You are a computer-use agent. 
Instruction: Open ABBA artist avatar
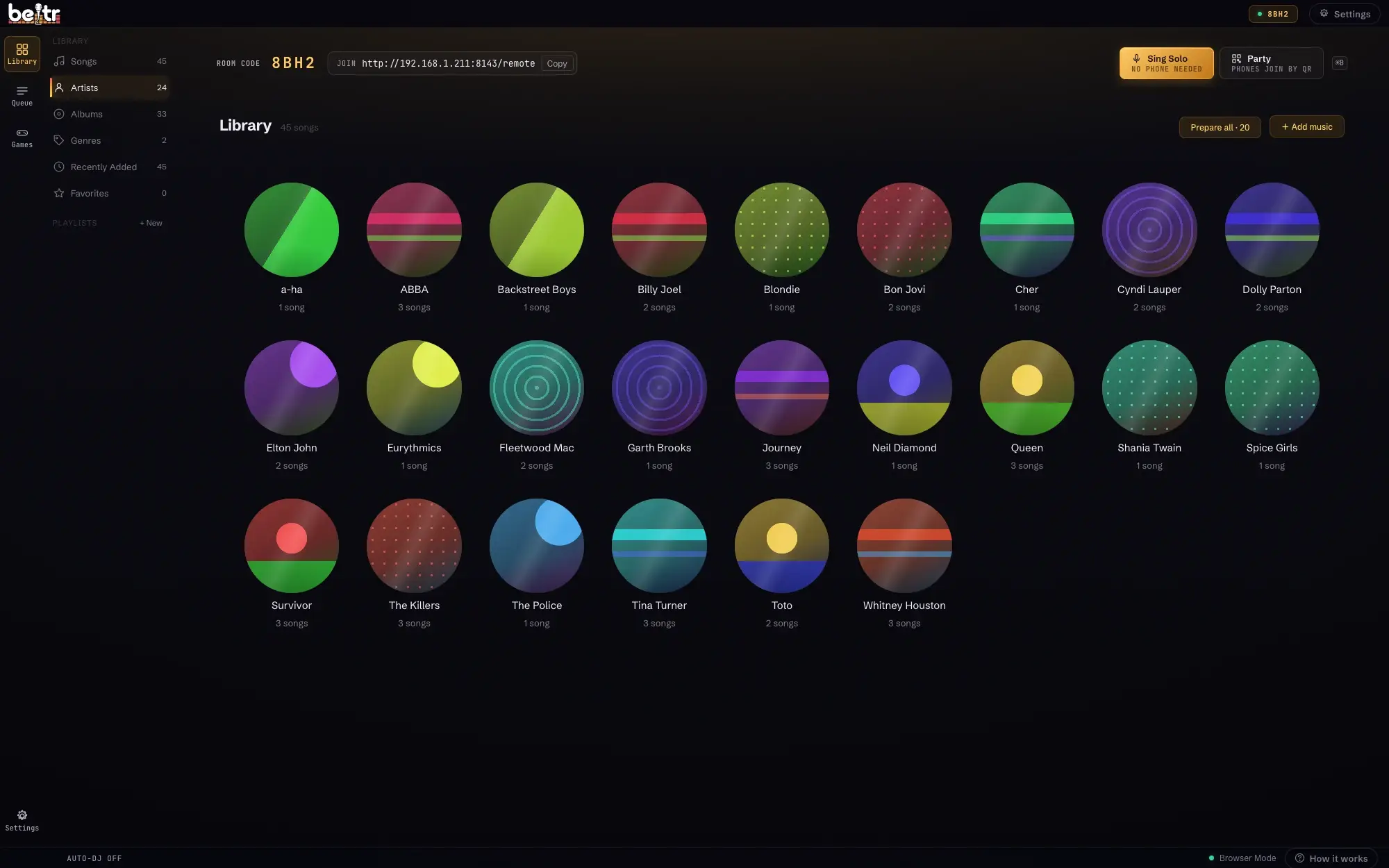pyautogui.click(x=414, y=230)
